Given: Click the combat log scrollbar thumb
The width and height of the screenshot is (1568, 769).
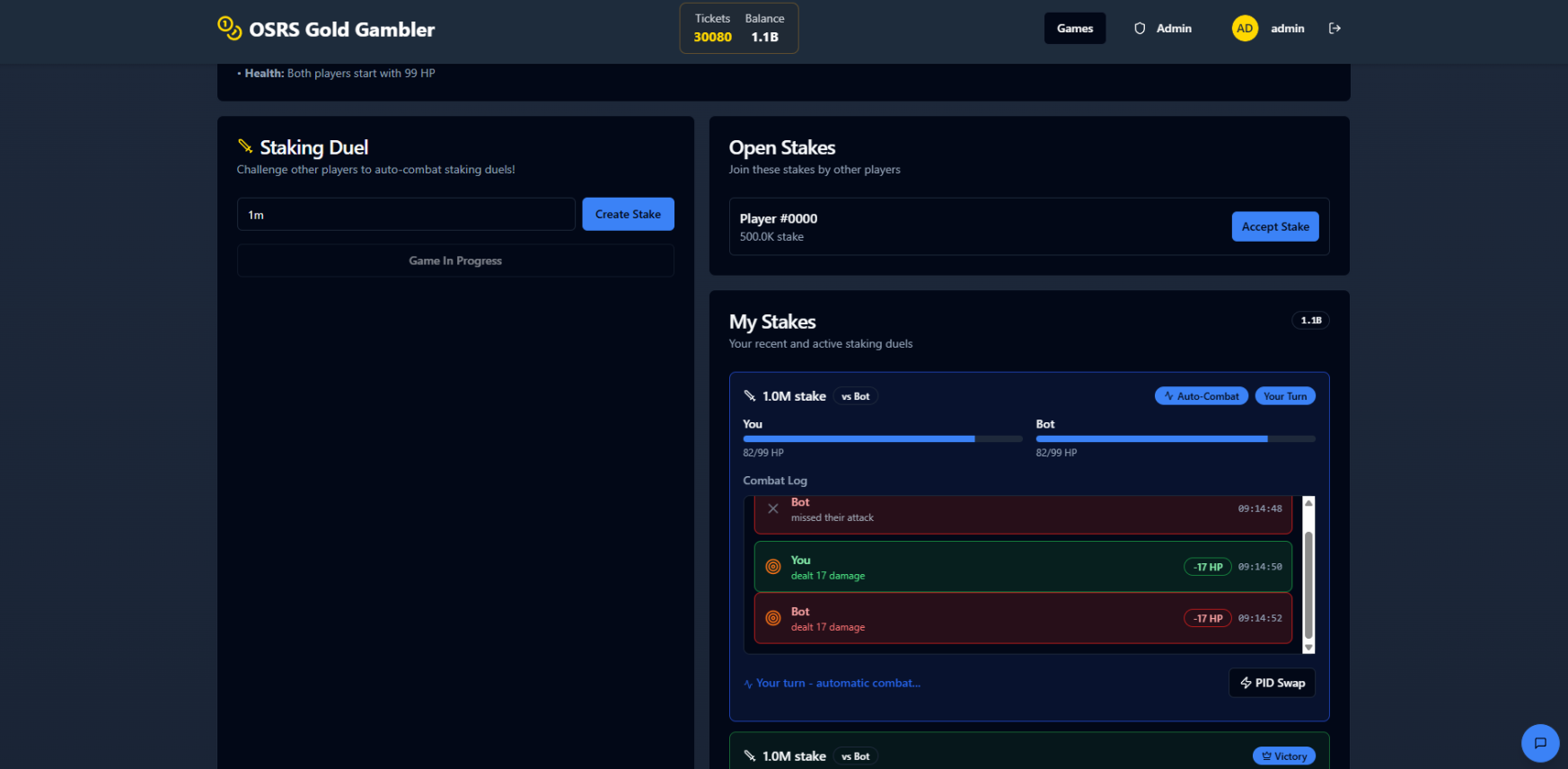Looking at the screenshot, I should coord(1308,585).
